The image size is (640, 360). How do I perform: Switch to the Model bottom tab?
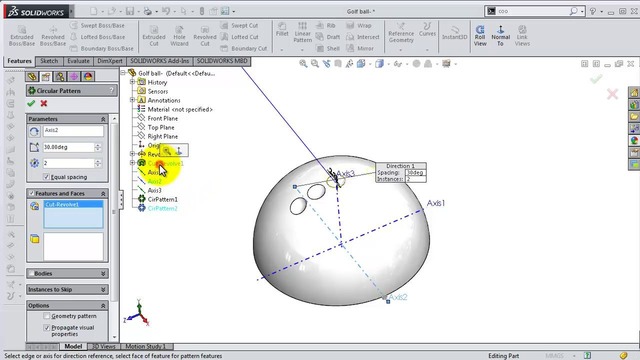(73, 347)
